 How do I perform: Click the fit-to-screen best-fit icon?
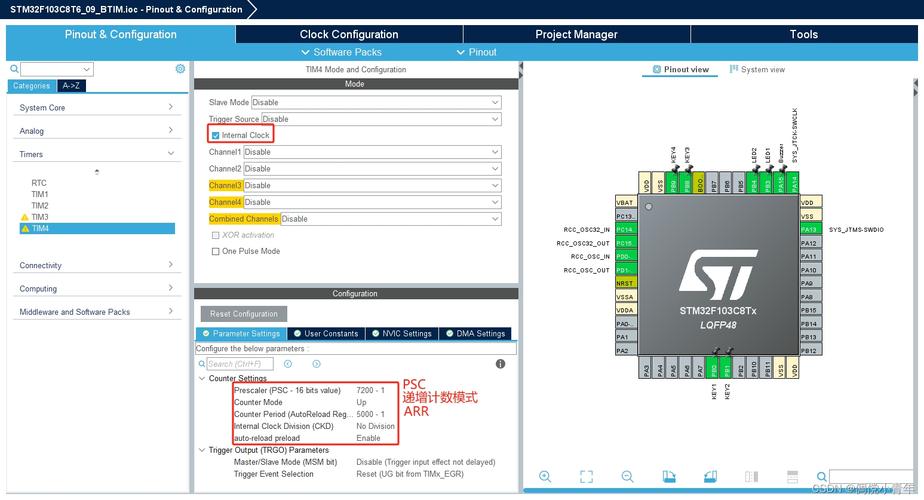[586, 476]
